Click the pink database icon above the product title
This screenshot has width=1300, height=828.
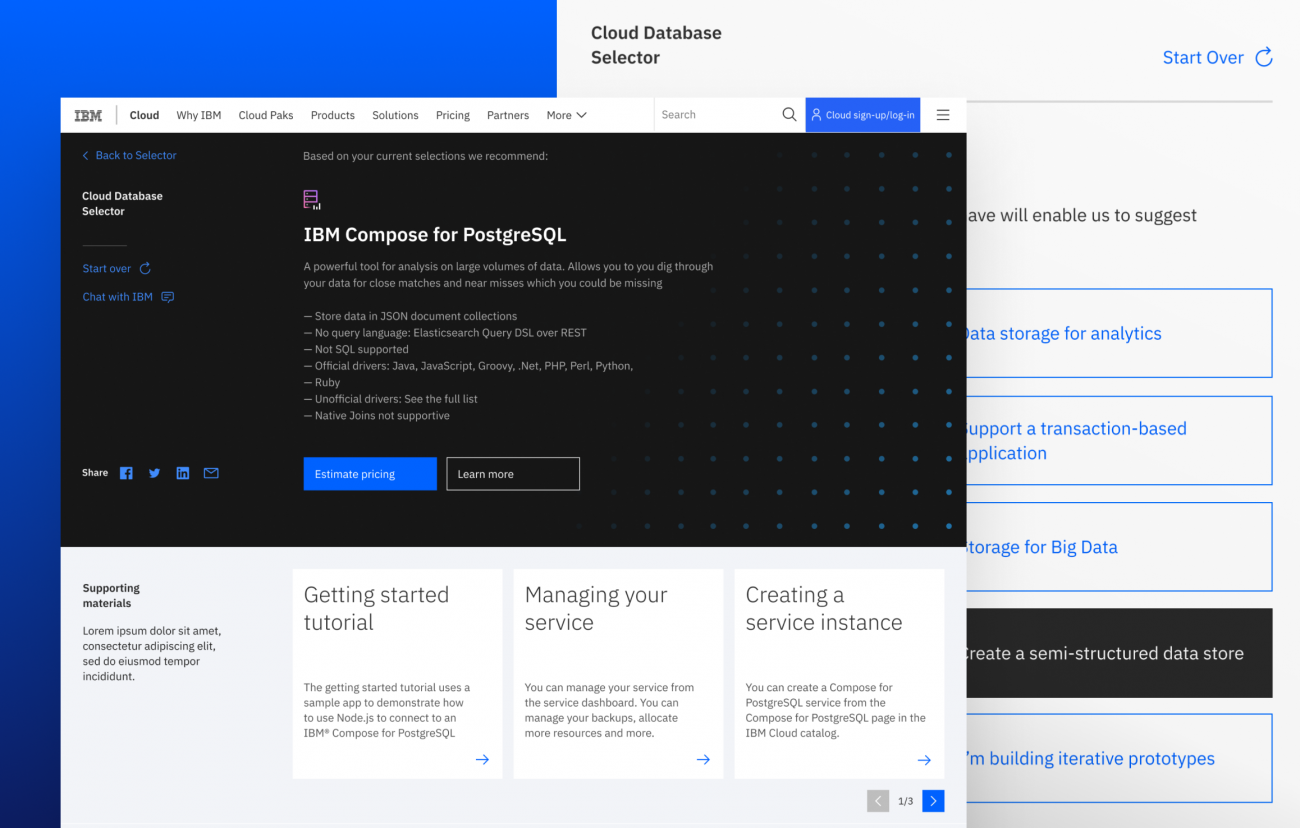(312, 199)
